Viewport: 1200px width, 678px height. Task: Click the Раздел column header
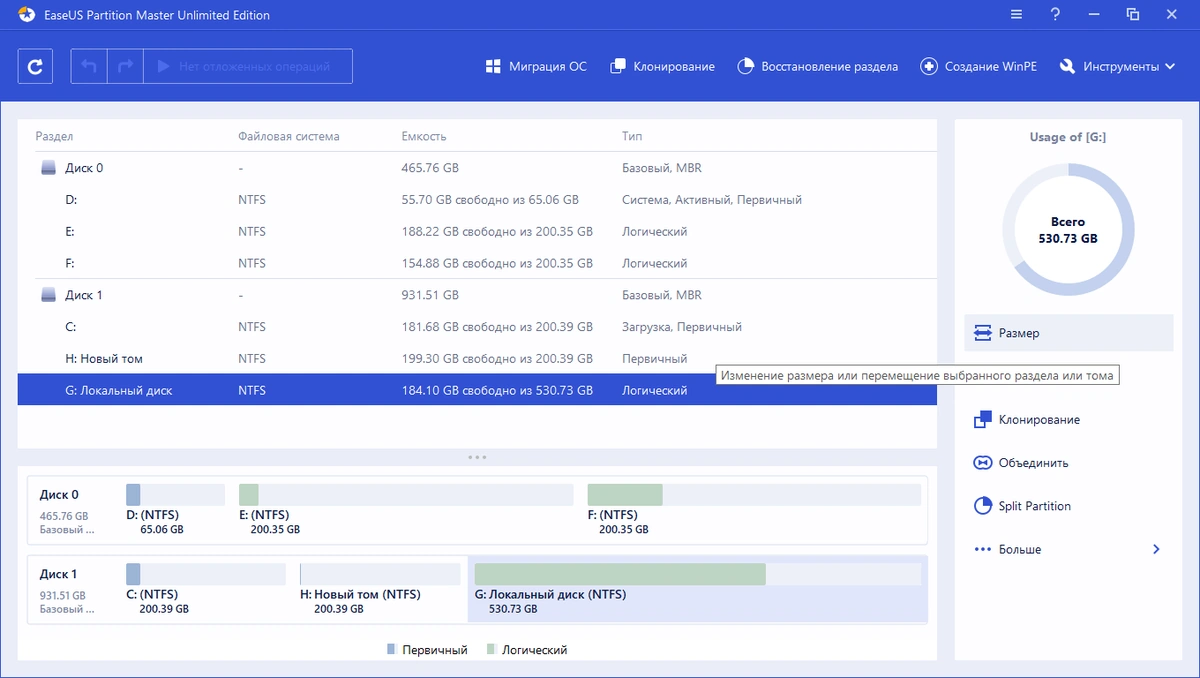point(55,136)
